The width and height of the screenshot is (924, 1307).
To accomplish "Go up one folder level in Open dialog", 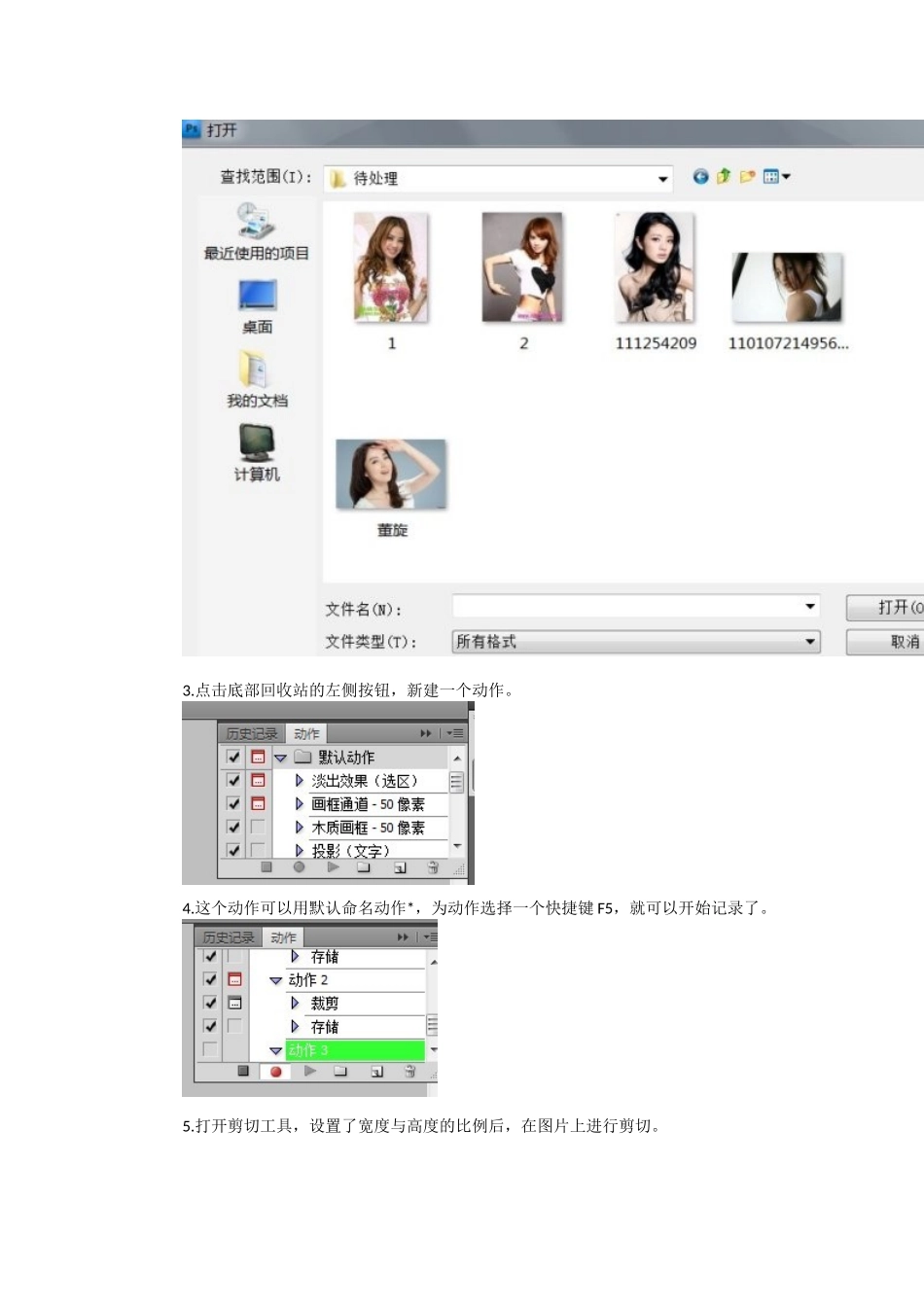I will click(724, 176).
